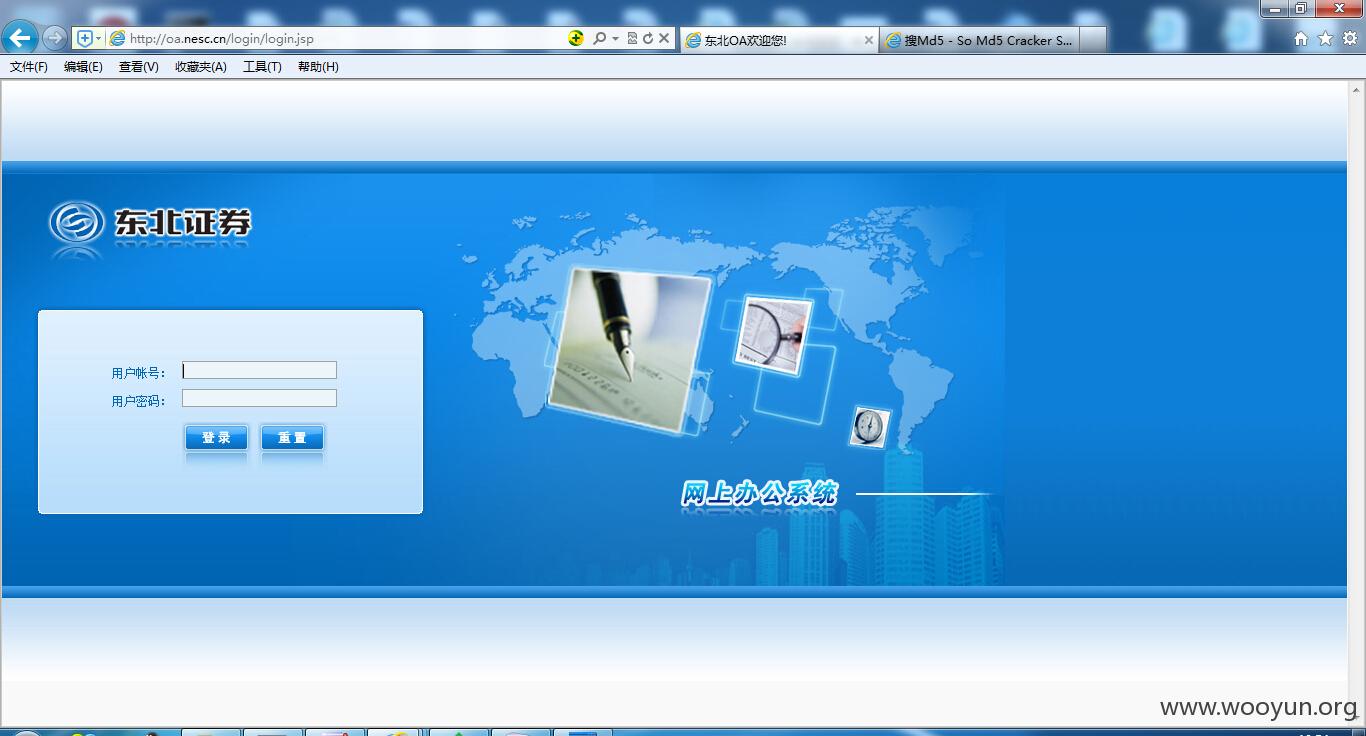The height and width of the screenshot is (736, 1366).
Task: Open Favorites with the star icon
Action: click(x=1325, y=38)
